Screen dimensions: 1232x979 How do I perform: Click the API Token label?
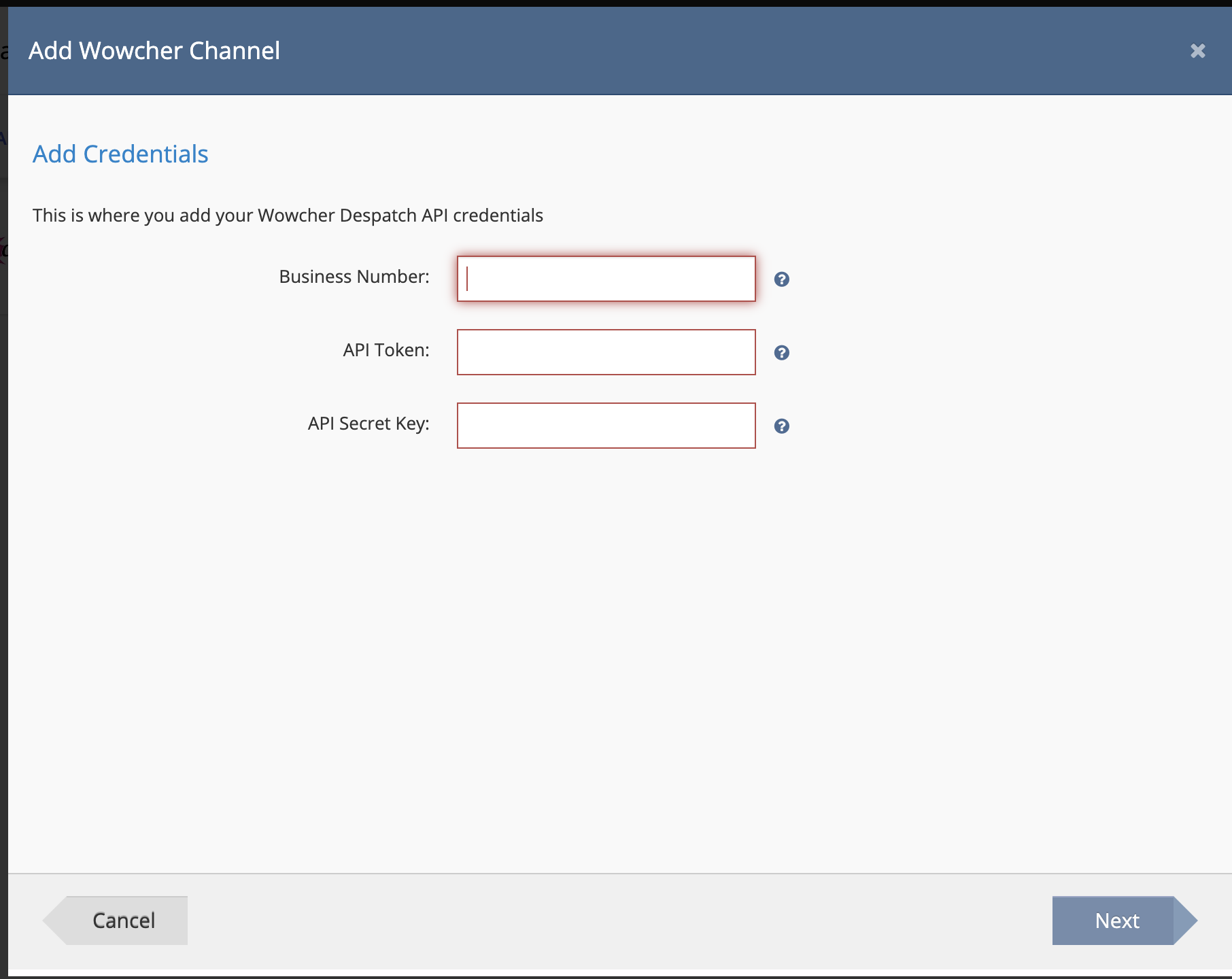tap(386, 350)
